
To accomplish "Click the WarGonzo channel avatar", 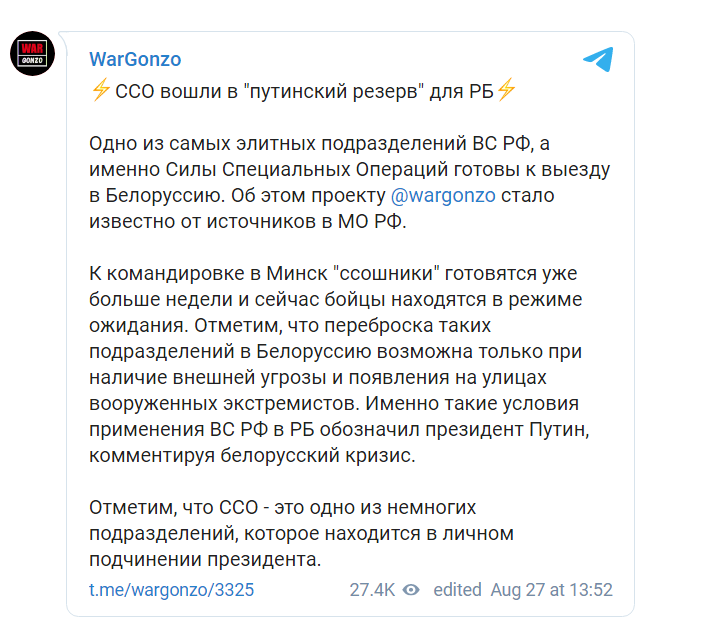I will pyautogui.click(x=31, y=53).
